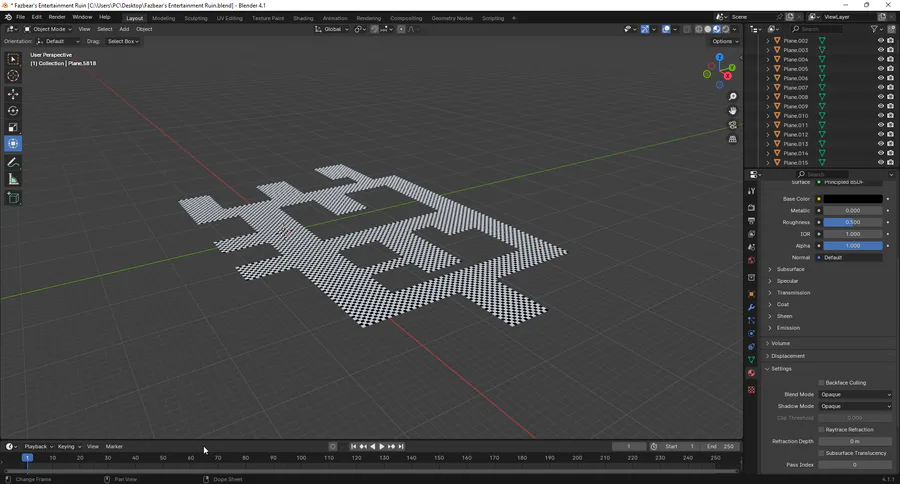Enable the Subsurface Translucency checkbox
900x484 pixels.
[821, 453]
